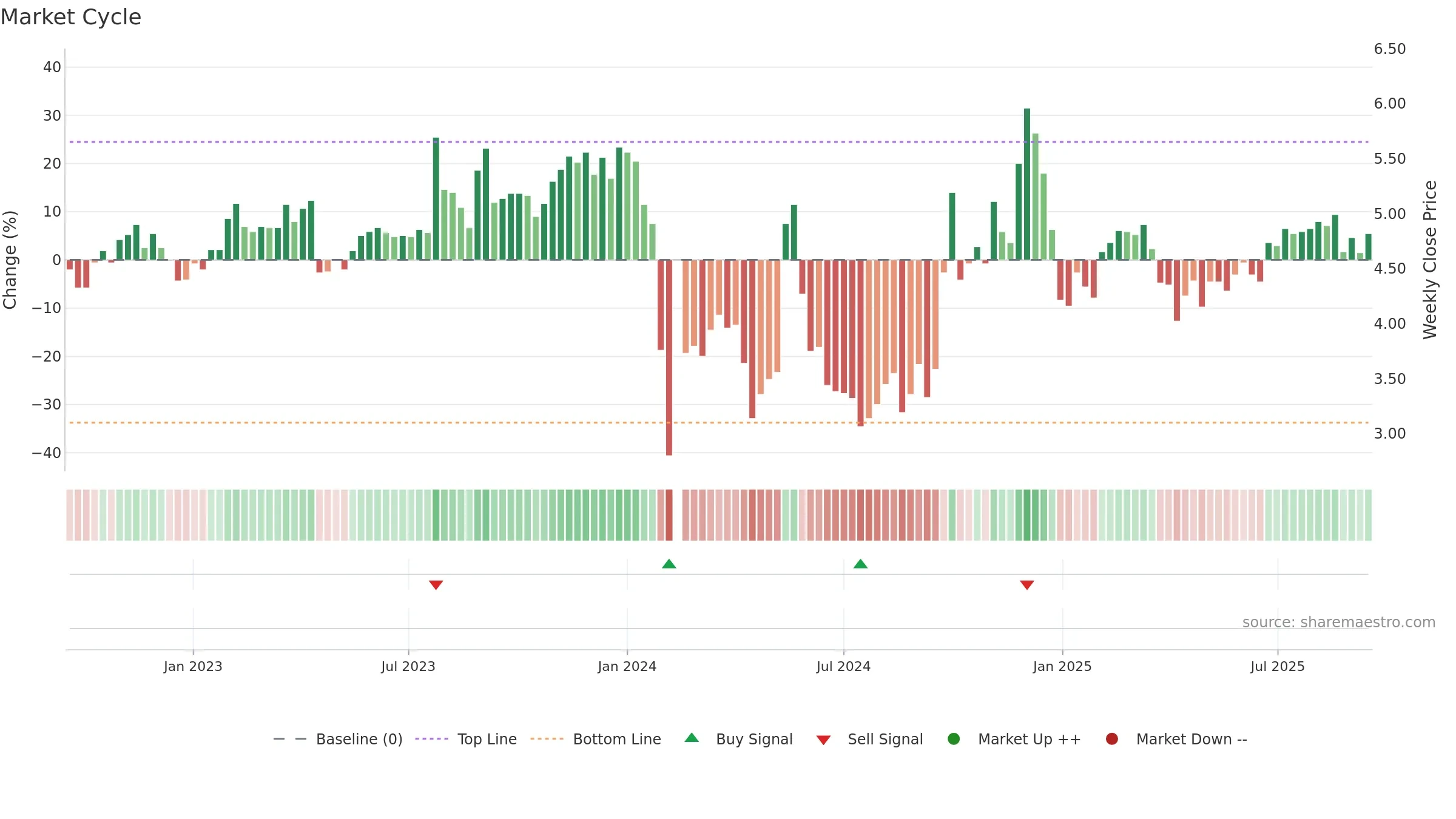This screenshot has height=819, width=1456.
Task: Click the Jan 2024 axis tick label
Action: [627, 666]
